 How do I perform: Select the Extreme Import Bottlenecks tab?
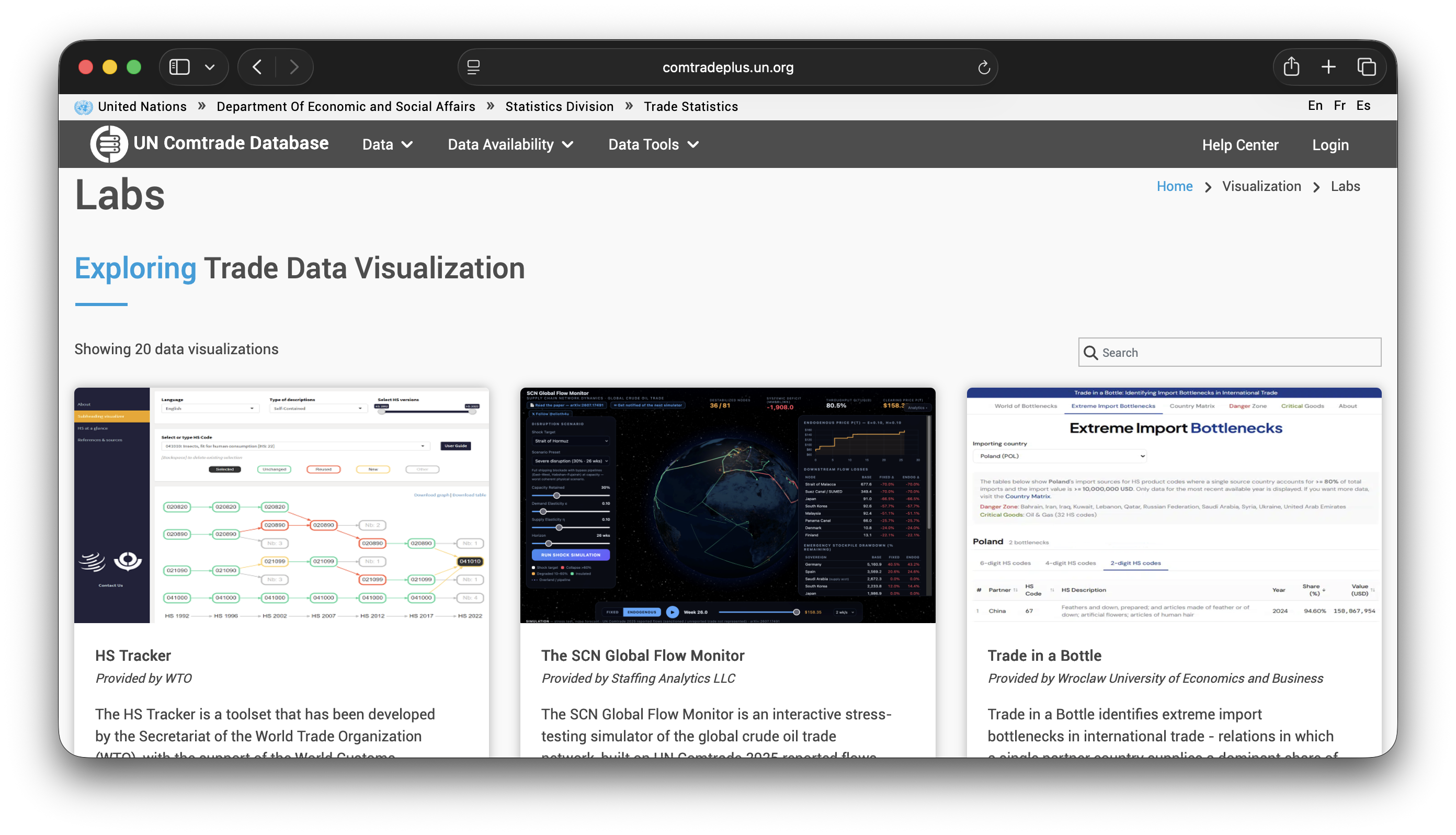click(1113, 406)
